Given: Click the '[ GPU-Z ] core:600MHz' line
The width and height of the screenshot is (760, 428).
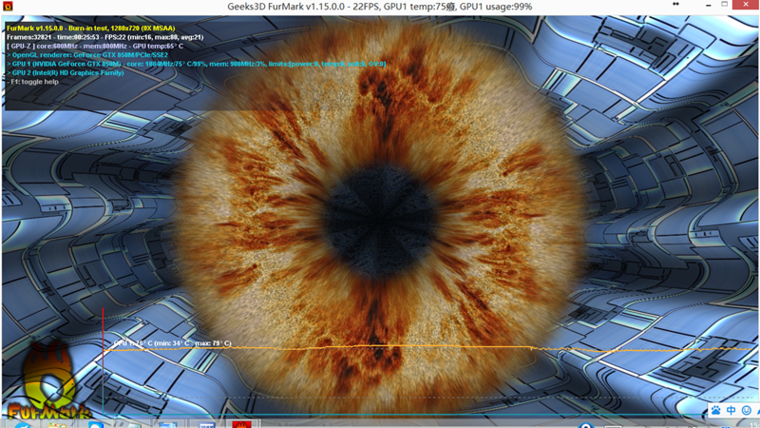Looking at the screenshot, I should click(x=95, y=46).
